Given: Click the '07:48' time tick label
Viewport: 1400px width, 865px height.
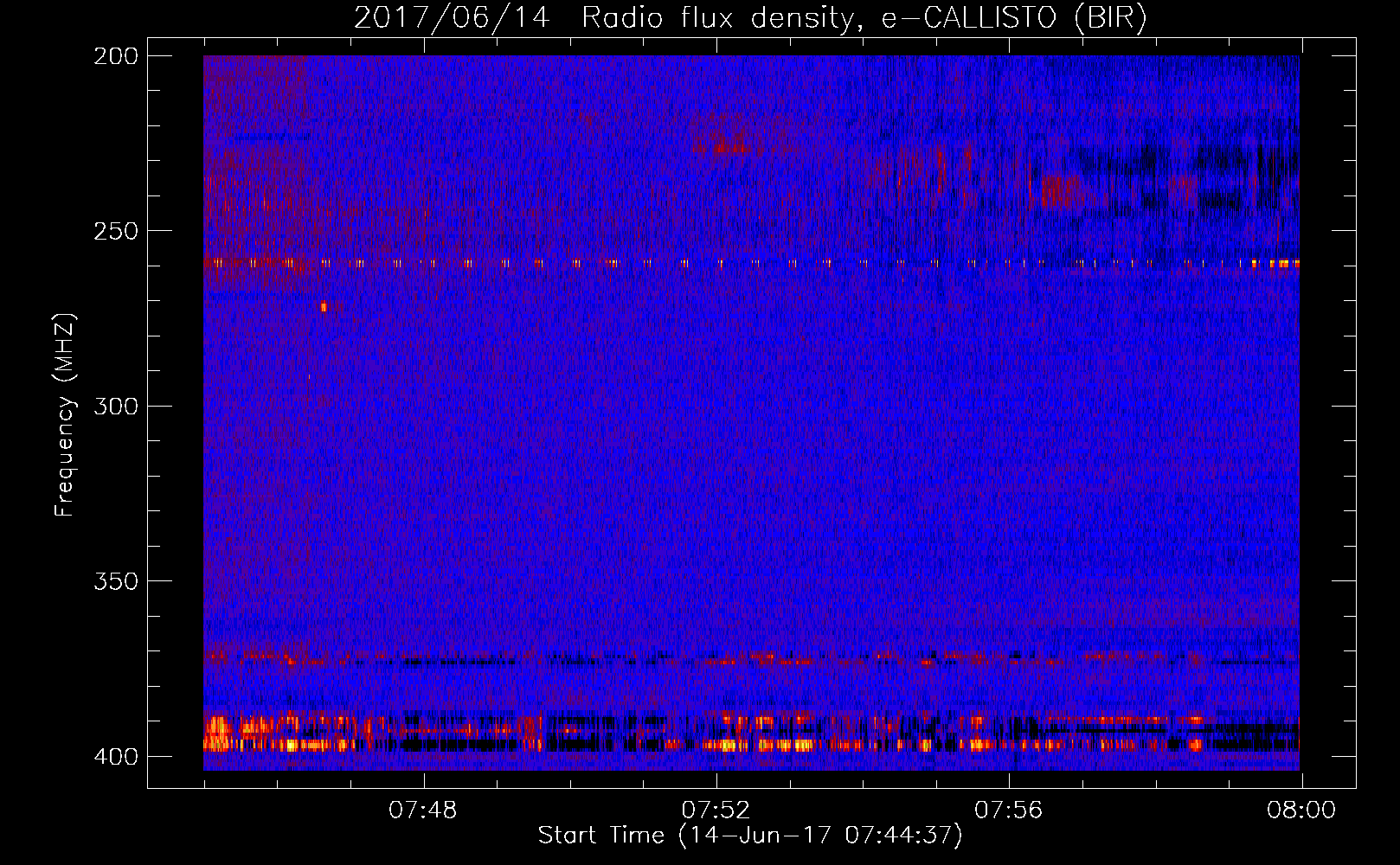Looking at the screenshot, I should click(x=423, y=811).
